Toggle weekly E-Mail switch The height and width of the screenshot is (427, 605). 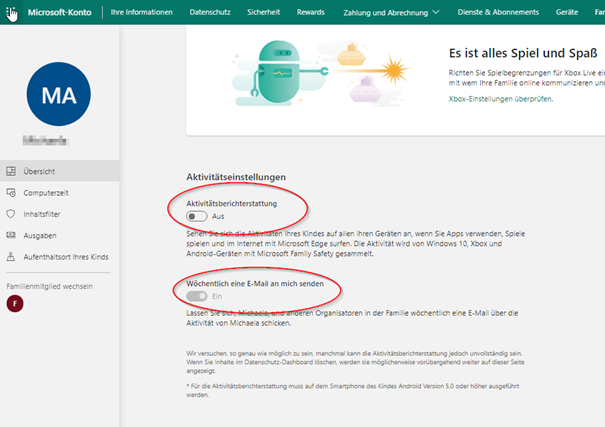pos(196,296)
